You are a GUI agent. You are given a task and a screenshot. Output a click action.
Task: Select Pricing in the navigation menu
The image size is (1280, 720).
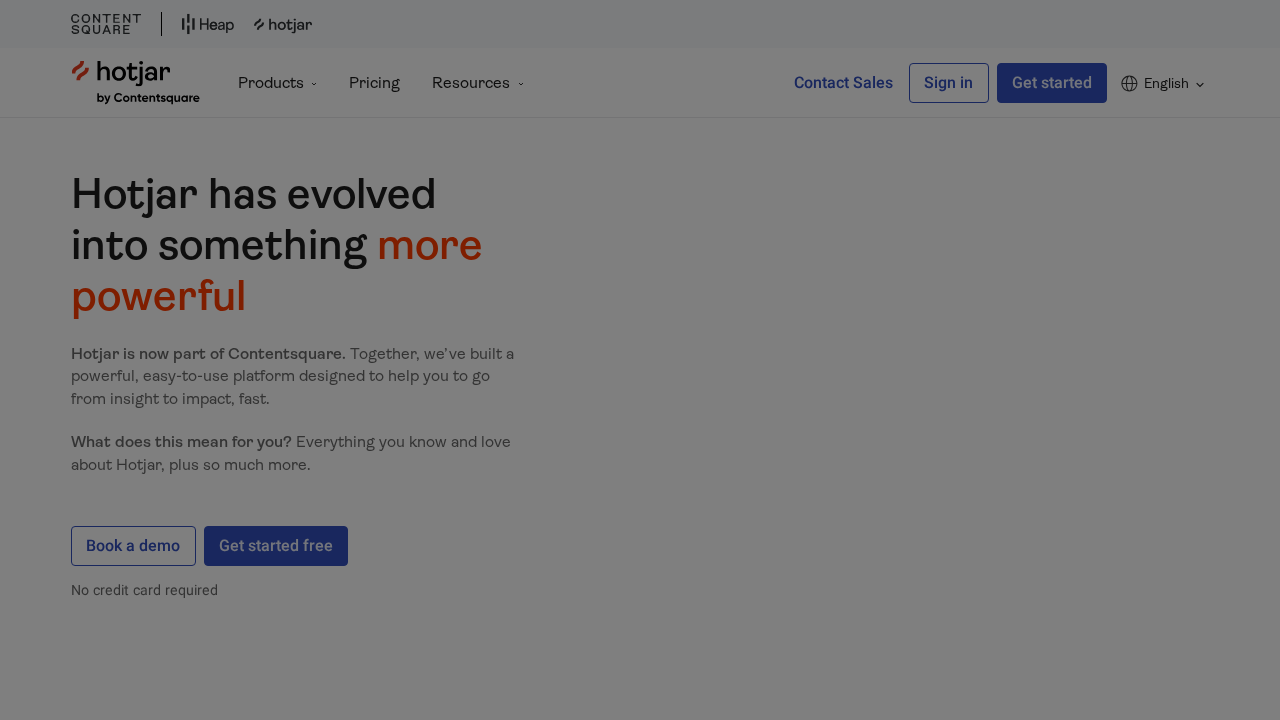click(374, 82)
